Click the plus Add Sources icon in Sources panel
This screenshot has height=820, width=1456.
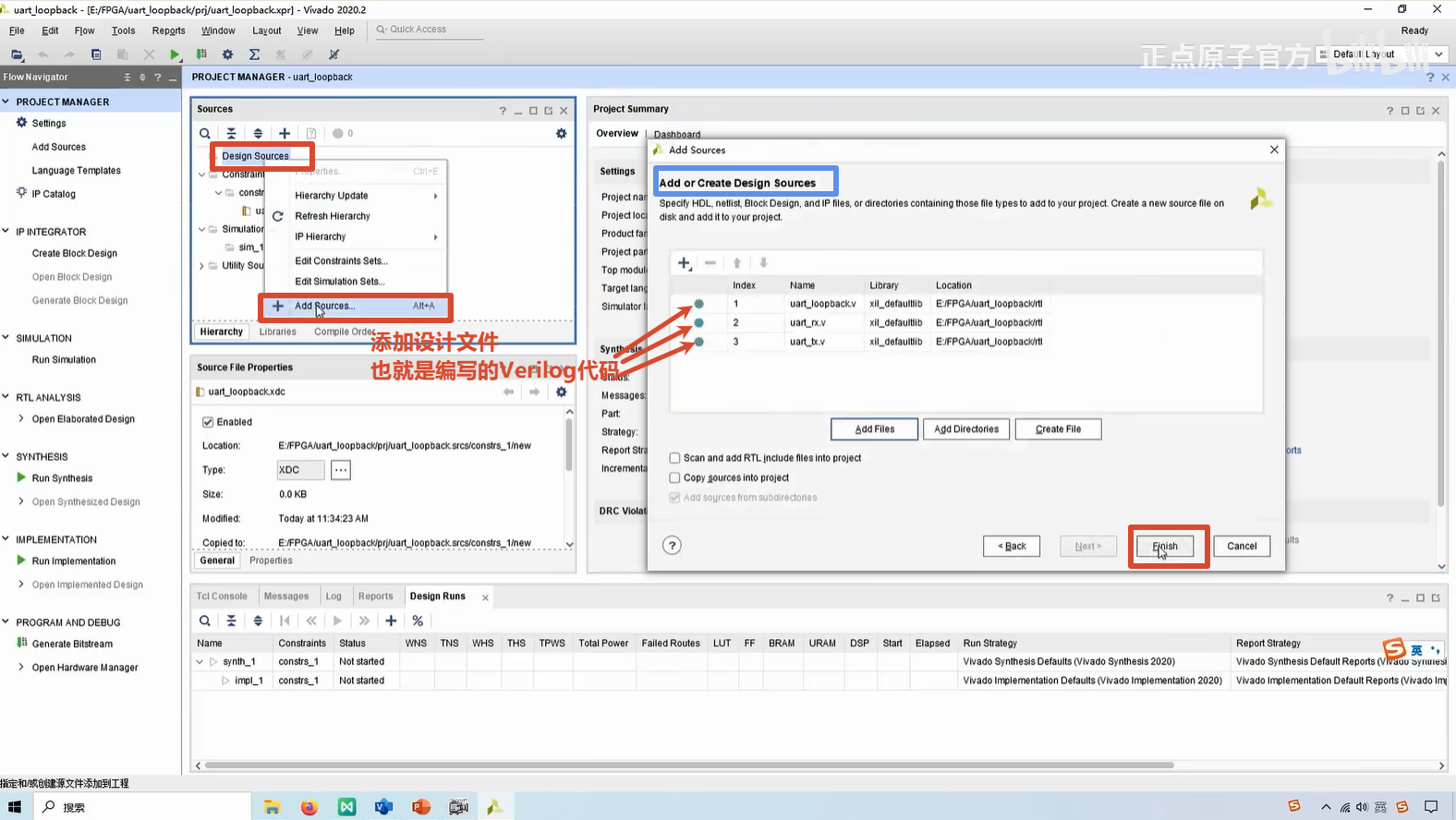coord(285,134)
